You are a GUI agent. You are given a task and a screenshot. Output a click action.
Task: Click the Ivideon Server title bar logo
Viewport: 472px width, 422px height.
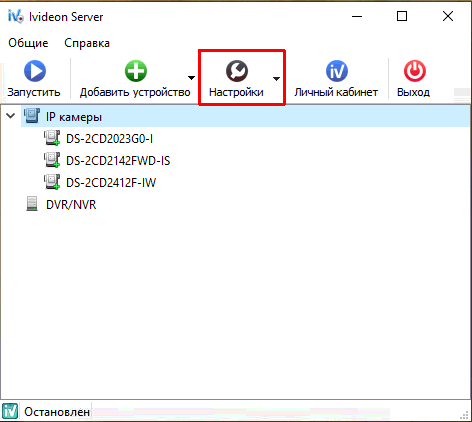tap(16, 16)
